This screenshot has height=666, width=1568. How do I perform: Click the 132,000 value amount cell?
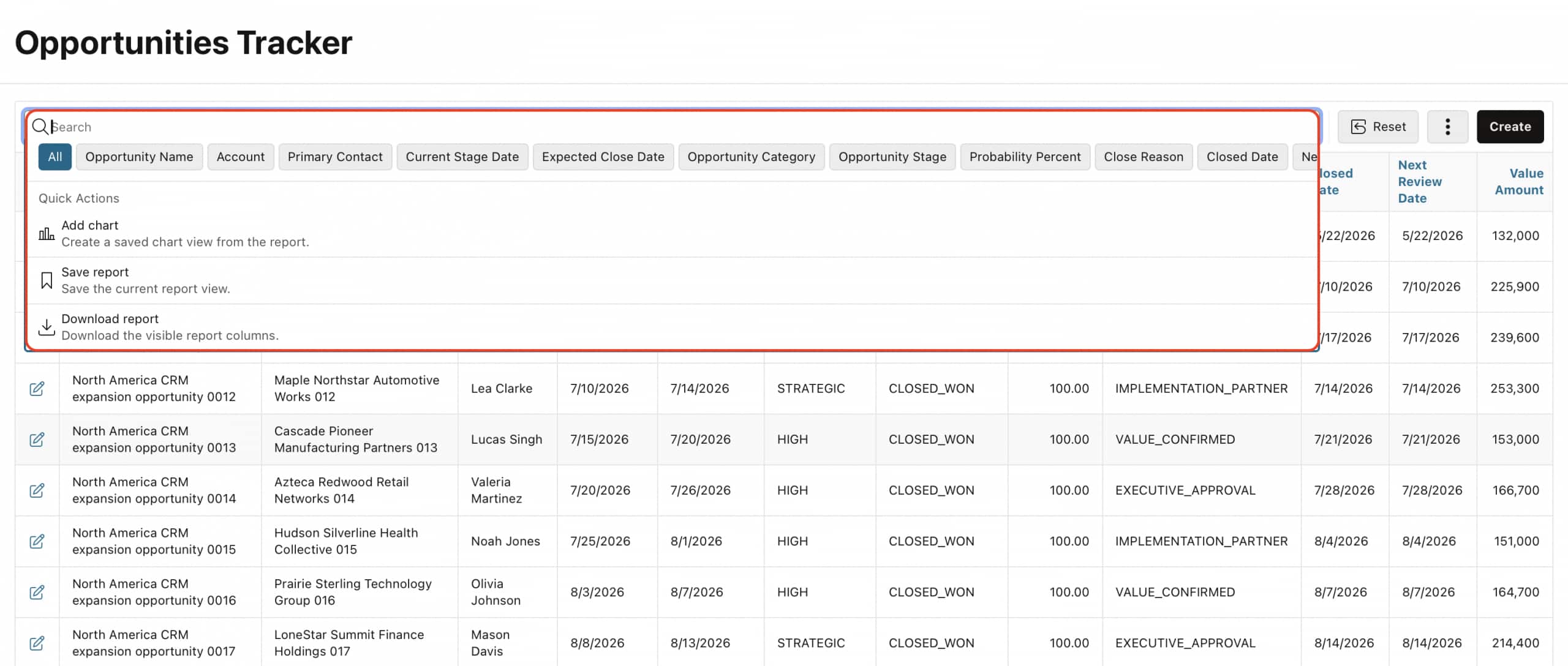point(1515,236)
